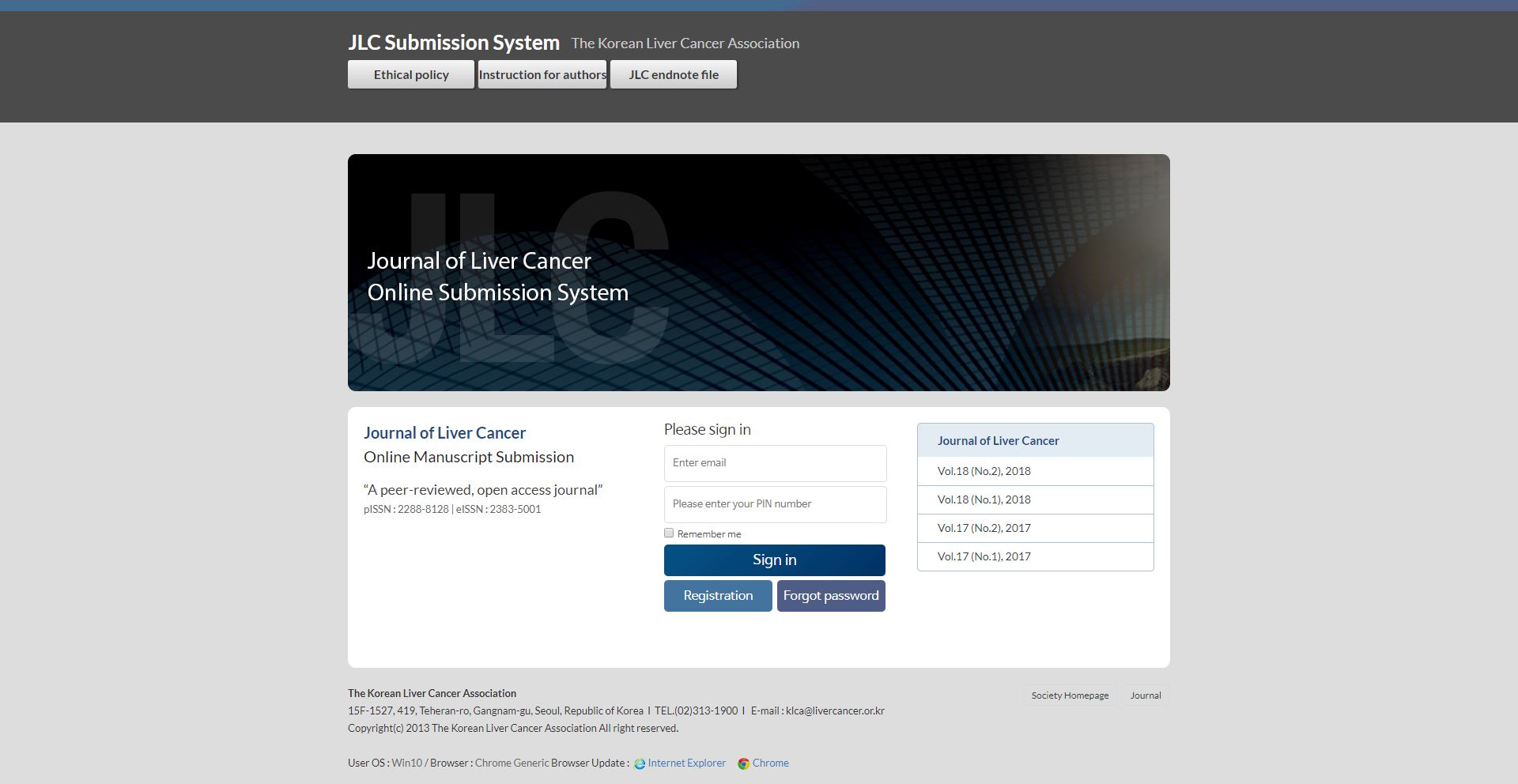Open Instruction for authors
This screenshot has height=784, width=1518.
click(x=542, y=74)
